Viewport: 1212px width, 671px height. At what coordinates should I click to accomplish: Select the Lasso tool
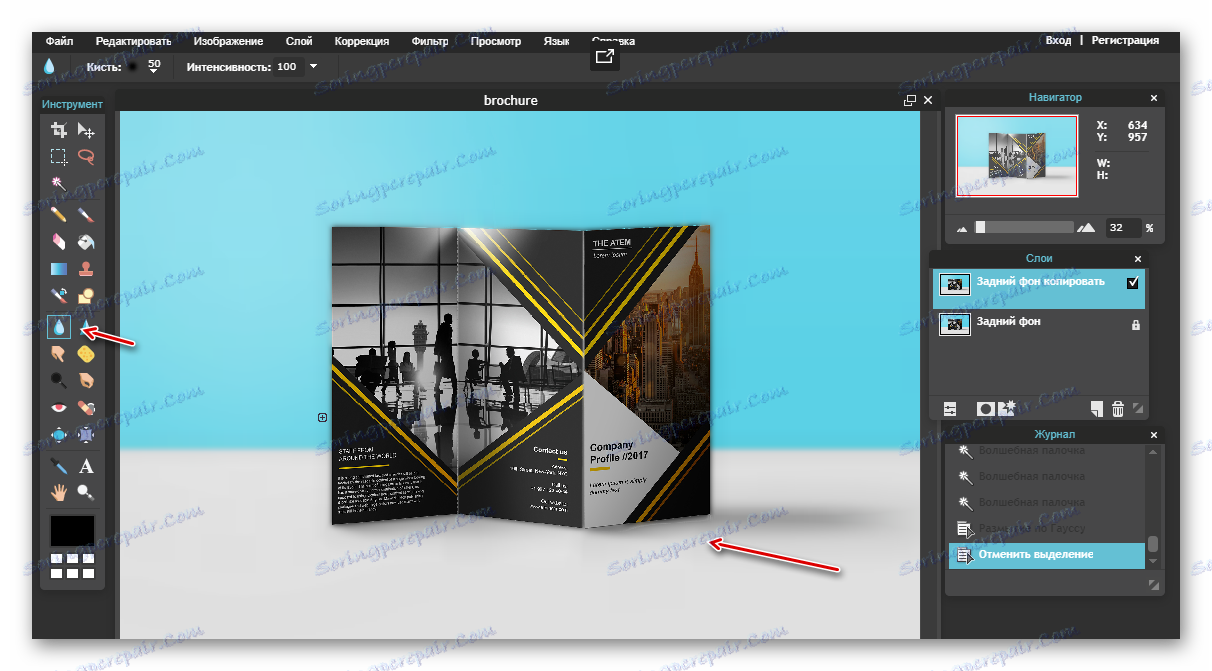point(86,157)
